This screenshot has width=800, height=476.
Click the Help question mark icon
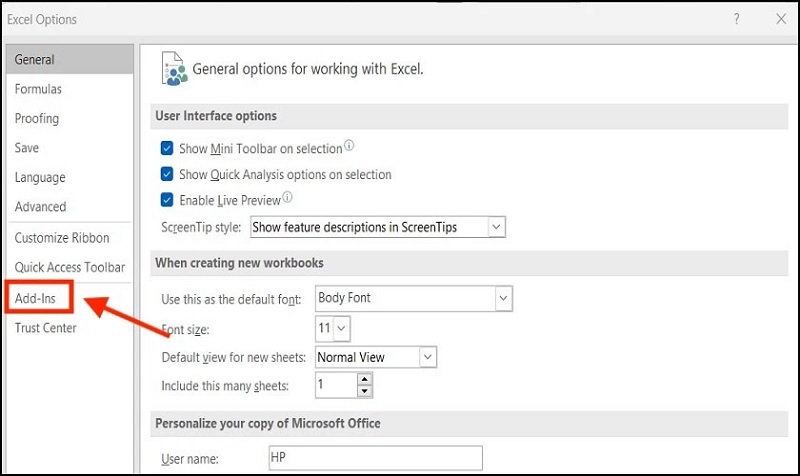(736, 19)
